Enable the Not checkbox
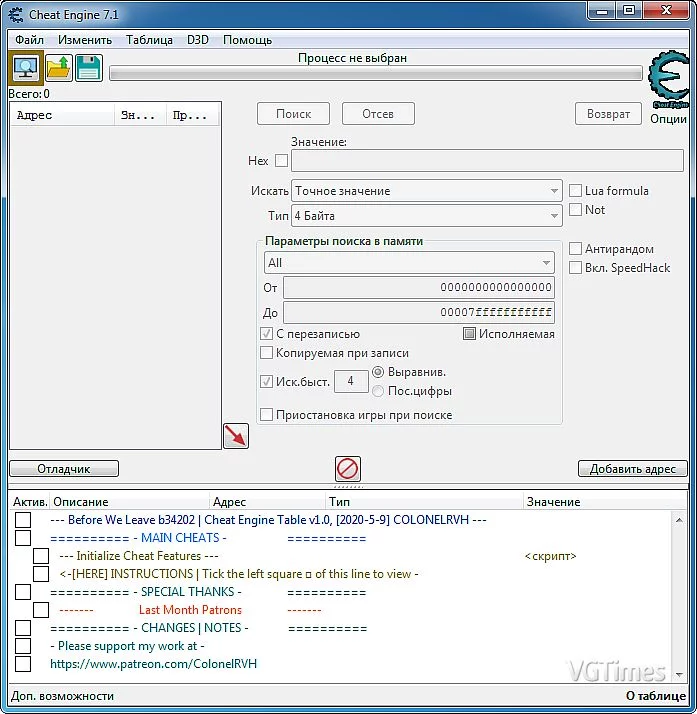 575,209
